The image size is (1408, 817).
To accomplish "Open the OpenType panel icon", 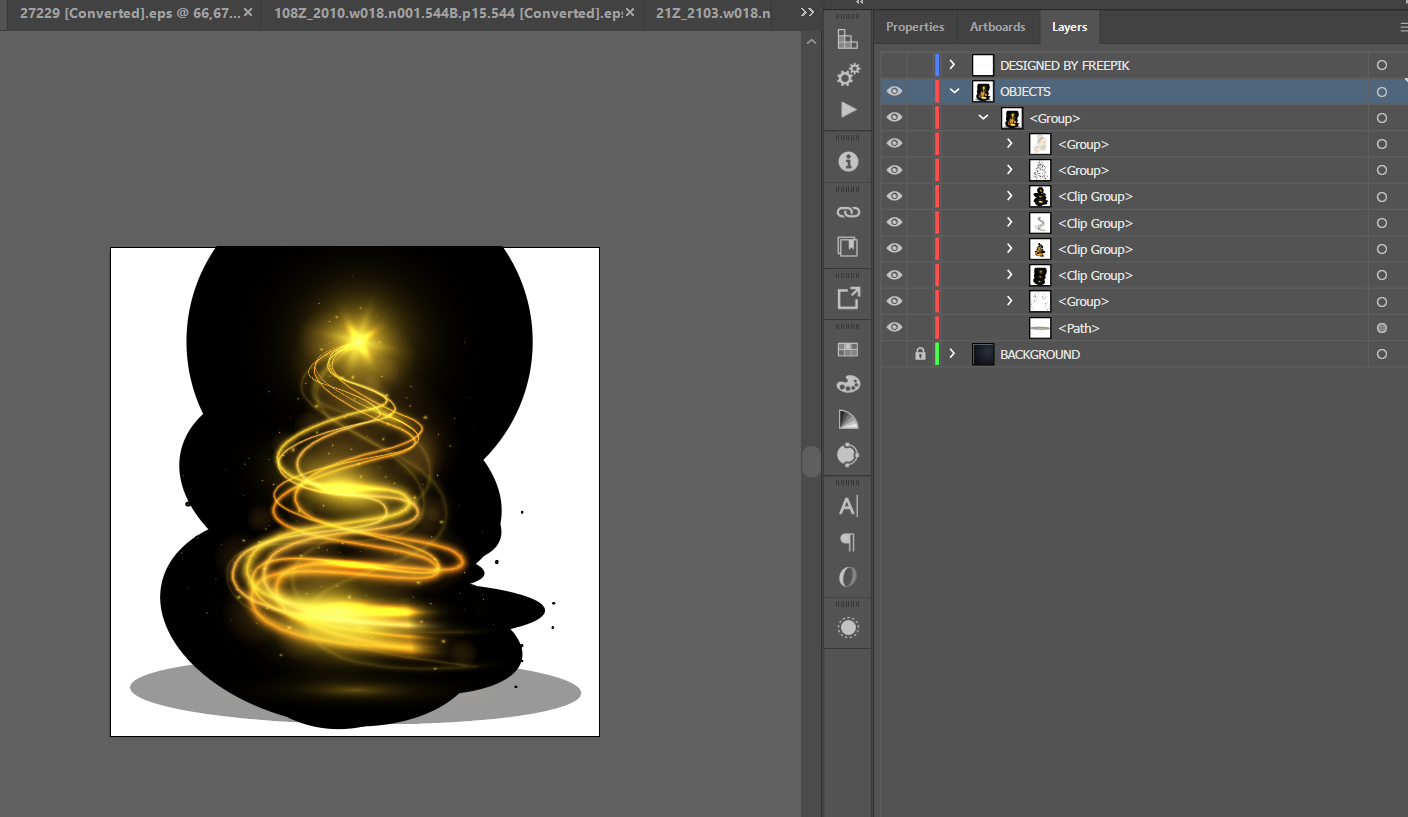I will (848, 577).
